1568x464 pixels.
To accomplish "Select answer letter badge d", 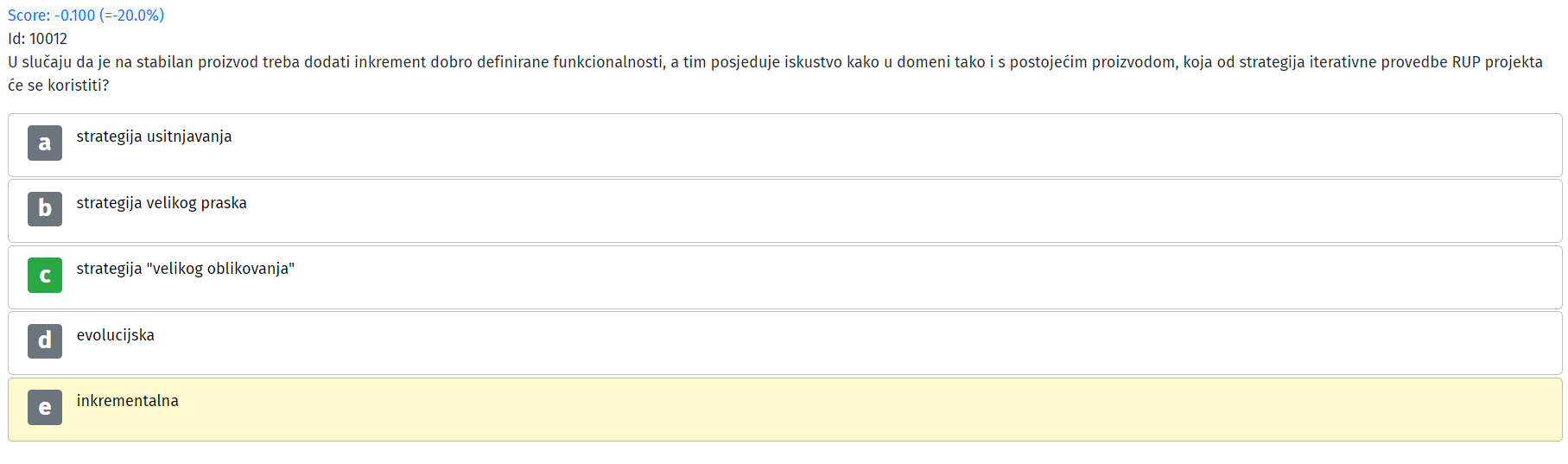I will pyautogui.click(x=45, y=341).
